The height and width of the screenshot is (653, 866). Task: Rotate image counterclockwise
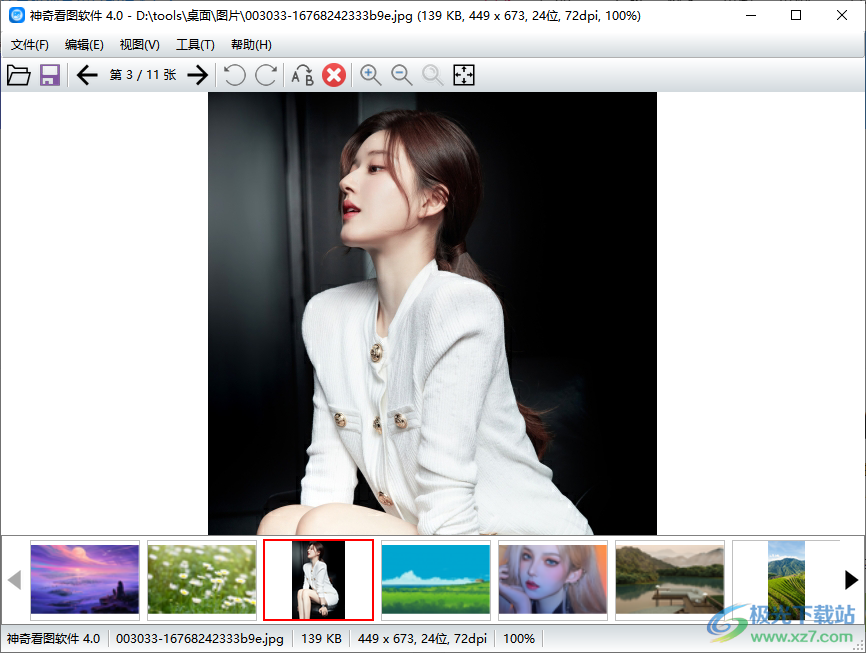pyautogui.click(x=234, y=75)
